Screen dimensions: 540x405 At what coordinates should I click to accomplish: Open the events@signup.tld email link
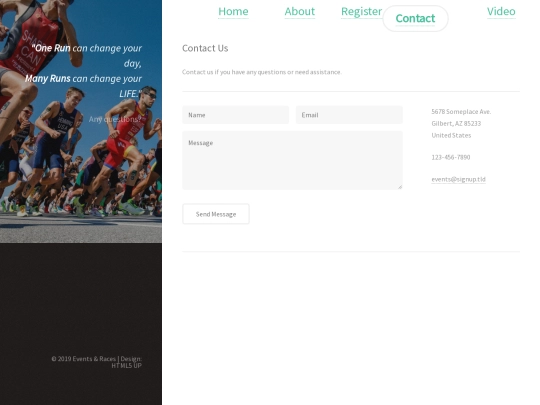coord(458,179)
